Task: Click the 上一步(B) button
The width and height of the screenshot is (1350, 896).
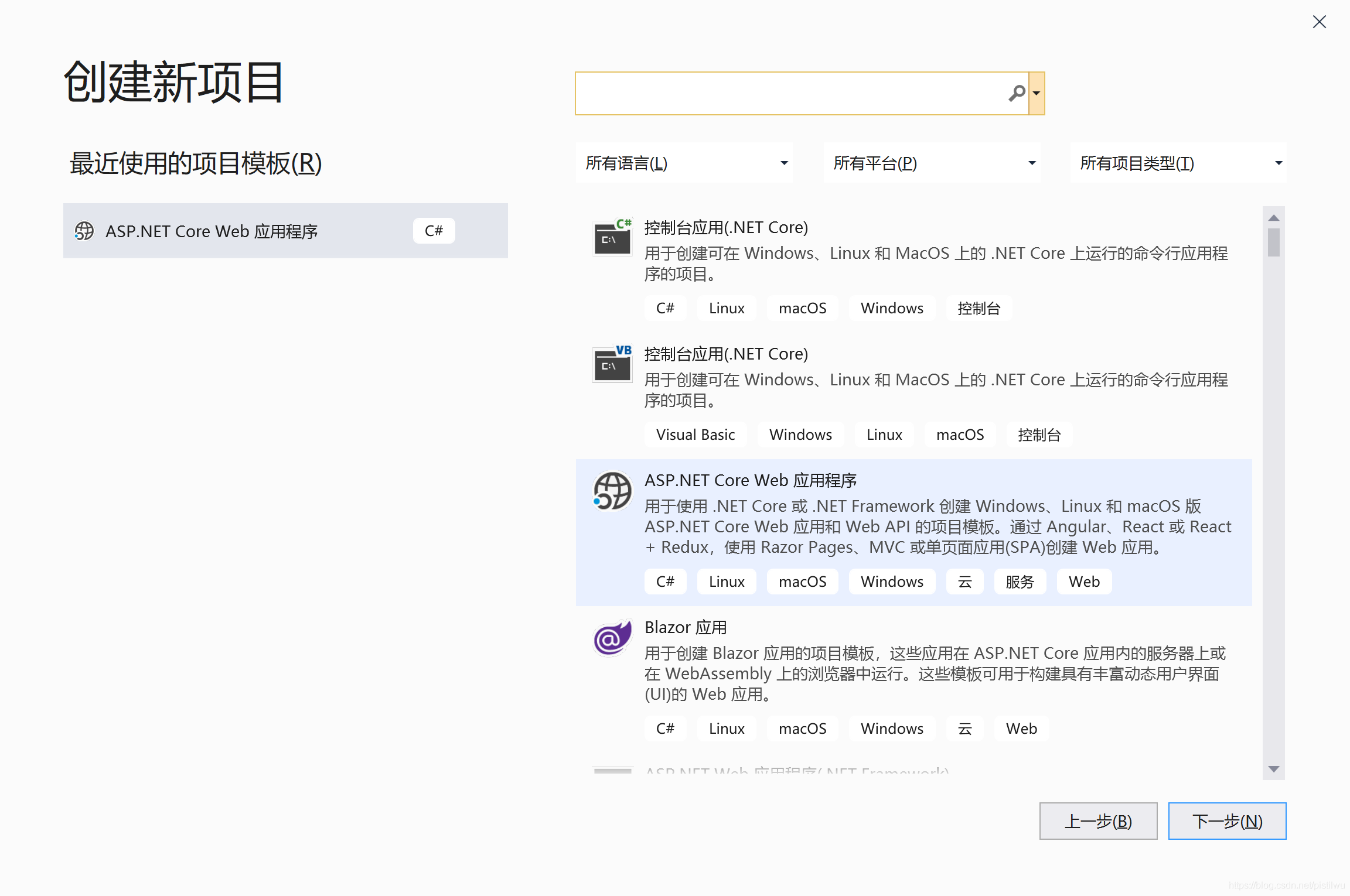Action: click(1098, 821)
